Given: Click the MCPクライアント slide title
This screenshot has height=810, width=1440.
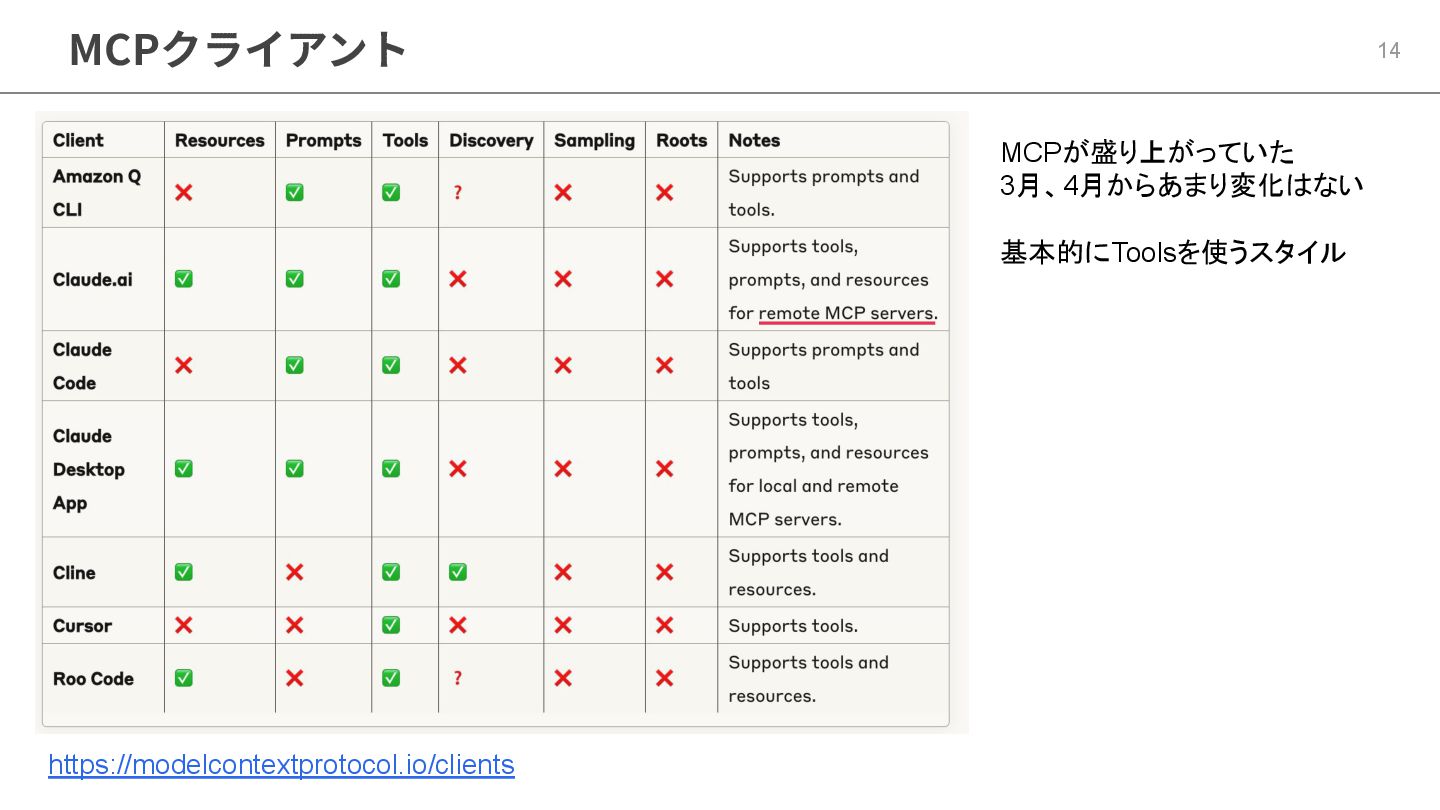Looking at the screenshot, I should 238,49.
